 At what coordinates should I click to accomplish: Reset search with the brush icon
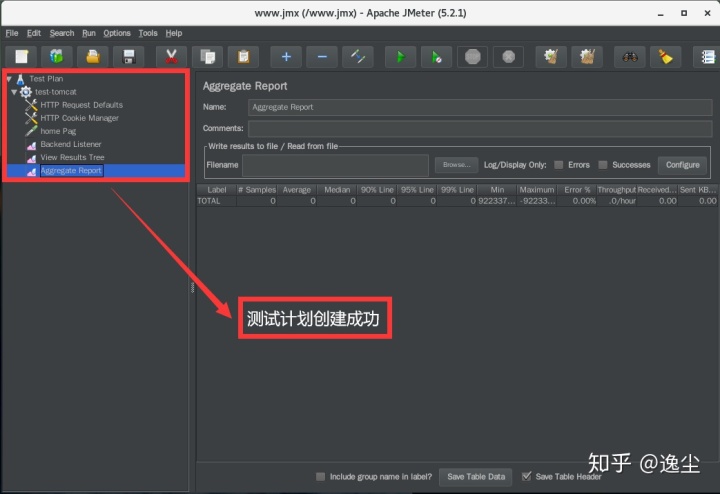pos(665,57)
